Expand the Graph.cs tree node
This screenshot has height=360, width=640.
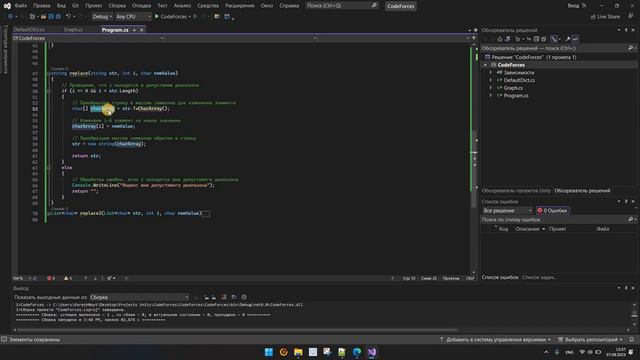click(x=491, y=88)
